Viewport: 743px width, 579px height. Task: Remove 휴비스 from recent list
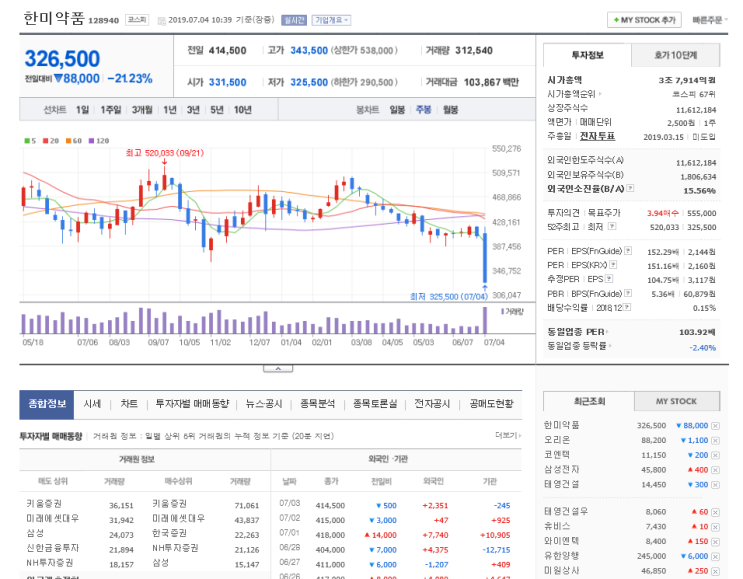pos(716,527)
